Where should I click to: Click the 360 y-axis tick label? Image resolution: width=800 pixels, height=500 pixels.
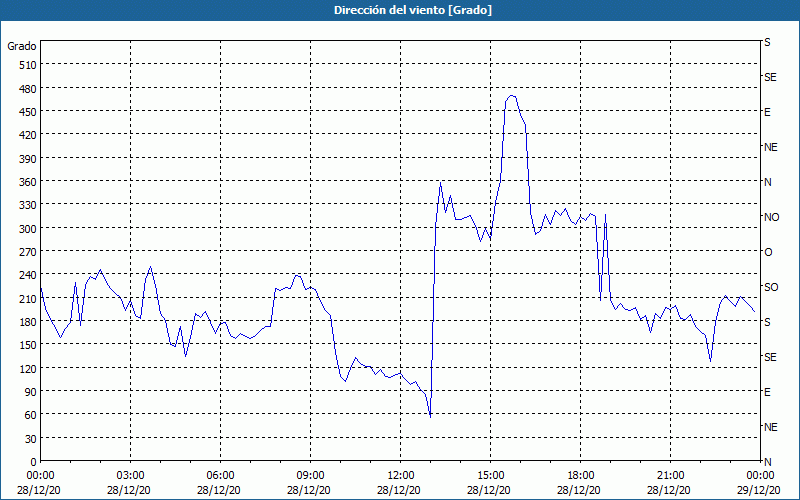[x=28, y=182]
